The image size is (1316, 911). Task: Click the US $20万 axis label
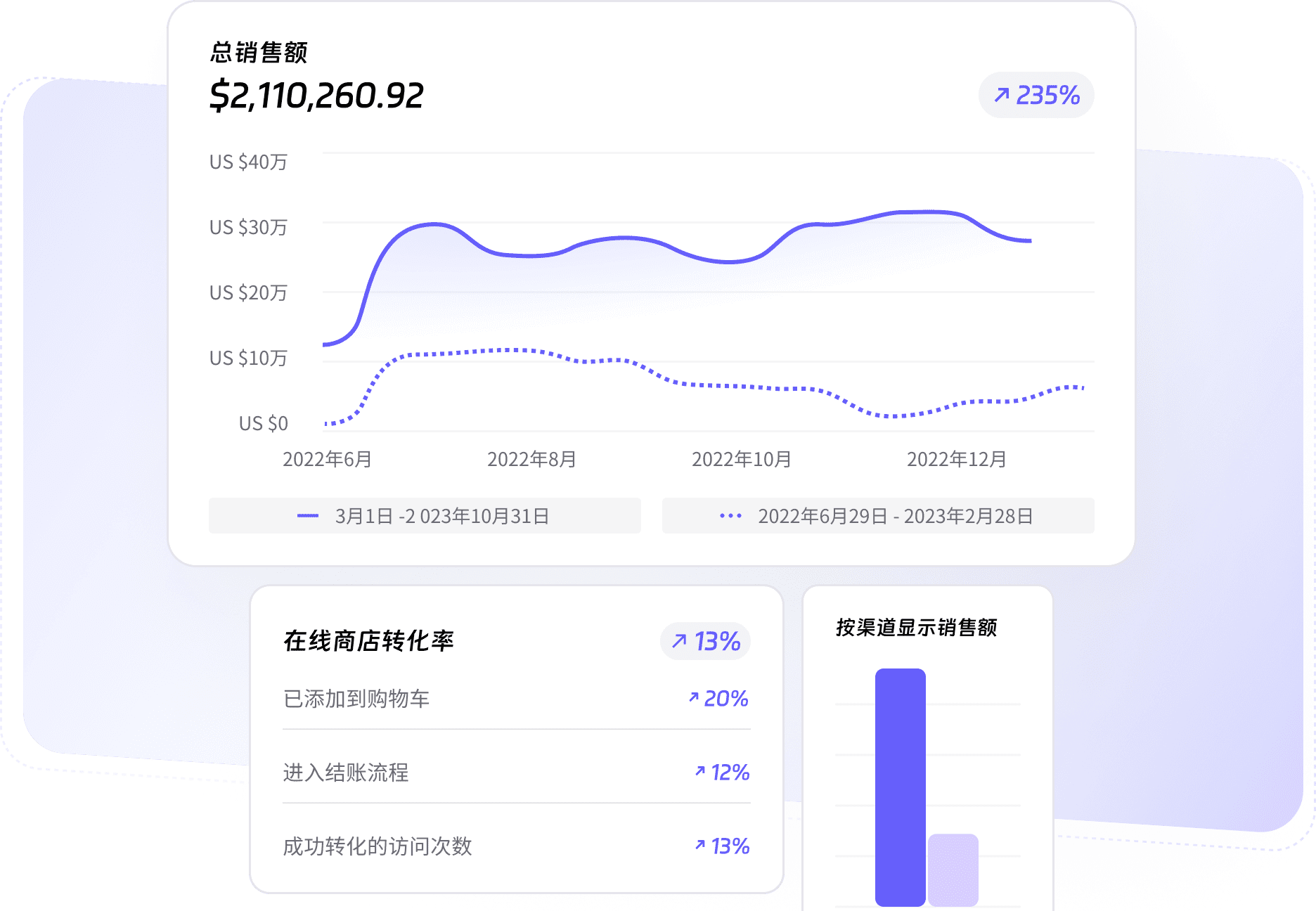[x=248, y=293]
